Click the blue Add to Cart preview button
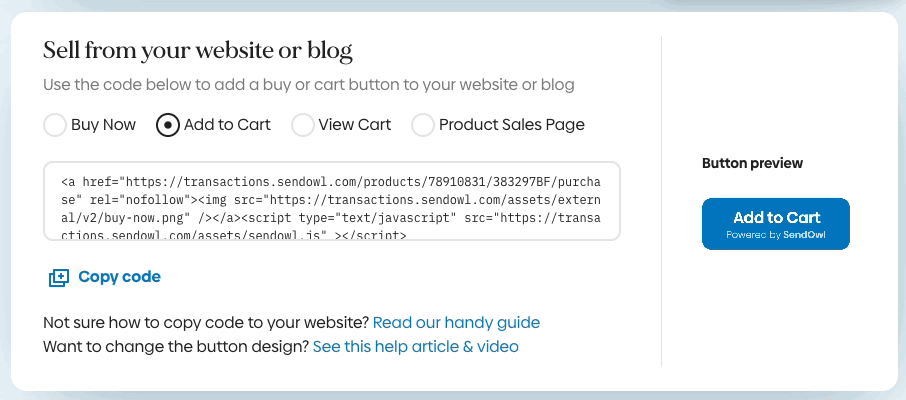 (x=775, y=224)
